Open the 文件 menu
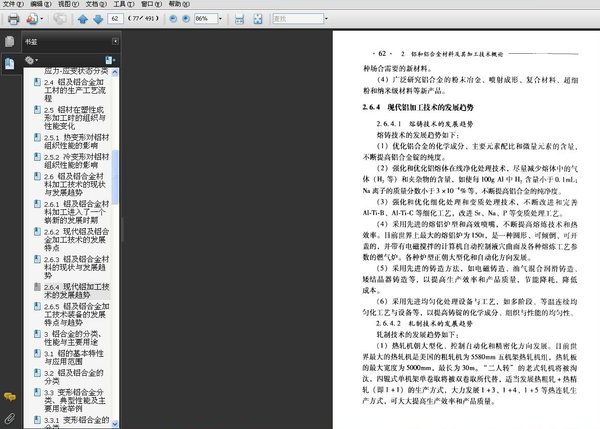Image resolution: width=600 pixels, height=429 pixels. (x=13, y=4)
